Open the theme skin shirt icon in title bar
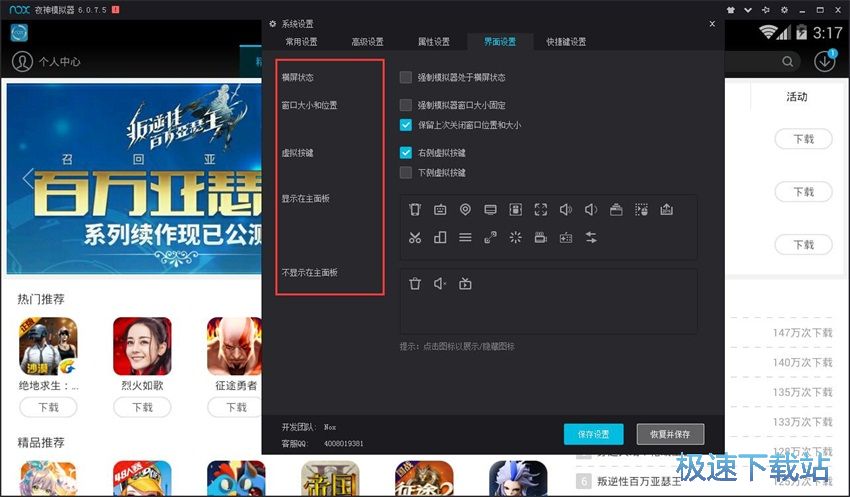The image size is (850, 497). (x=731, y=10)
